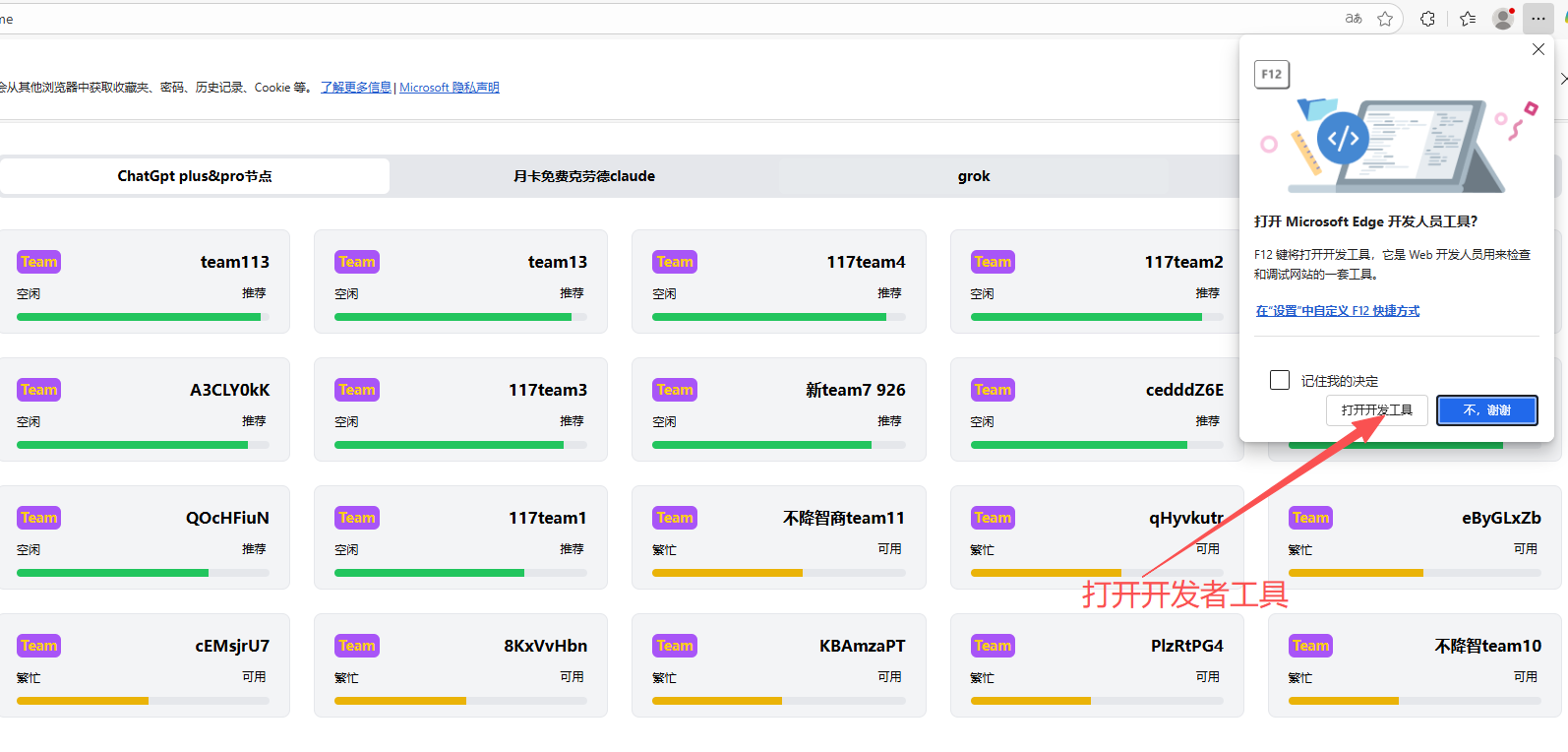Viewport: 1568px width, 752px height.
Task: Click the Team badge on 不降智team10 card
Action: pyautogui.click(x=1310, y=646)
